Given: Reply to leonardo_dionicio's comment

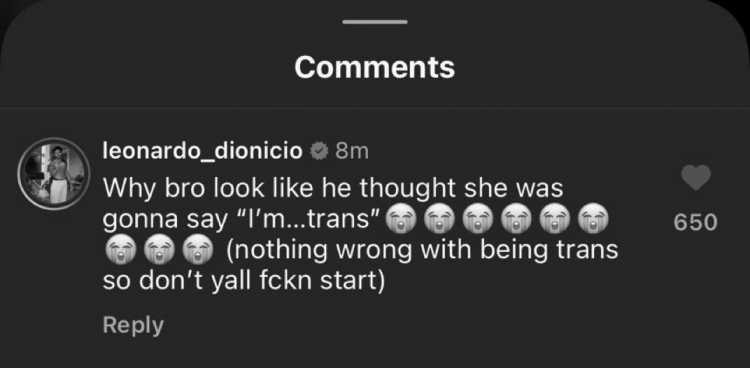Looking at the screenshot, I should coord(133,325).
